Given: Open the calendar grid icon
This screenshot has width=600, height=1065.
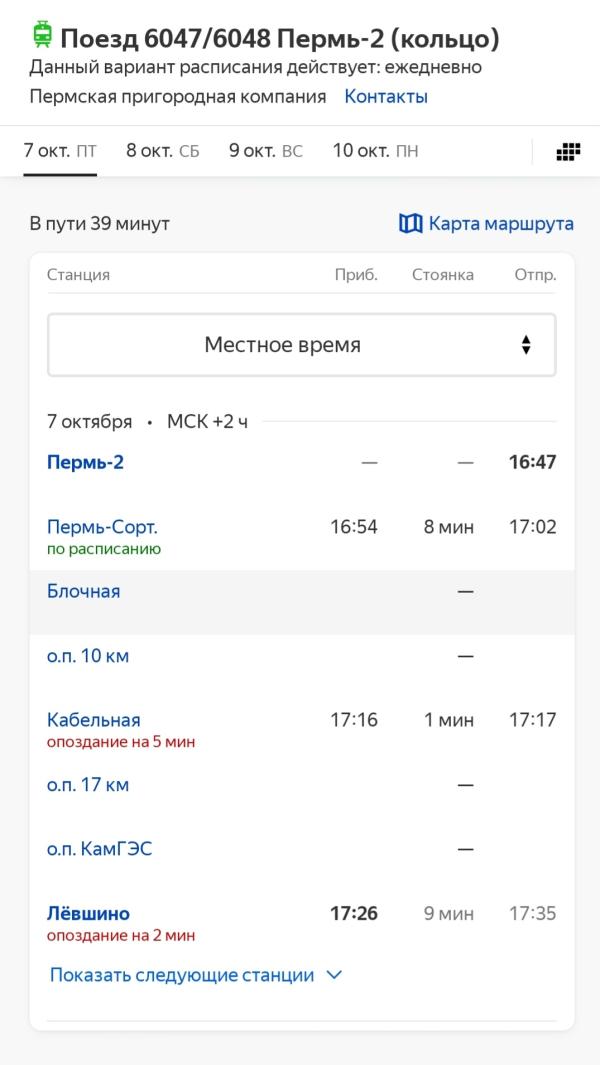Looking at the screenshot, I should click(568, 152).
